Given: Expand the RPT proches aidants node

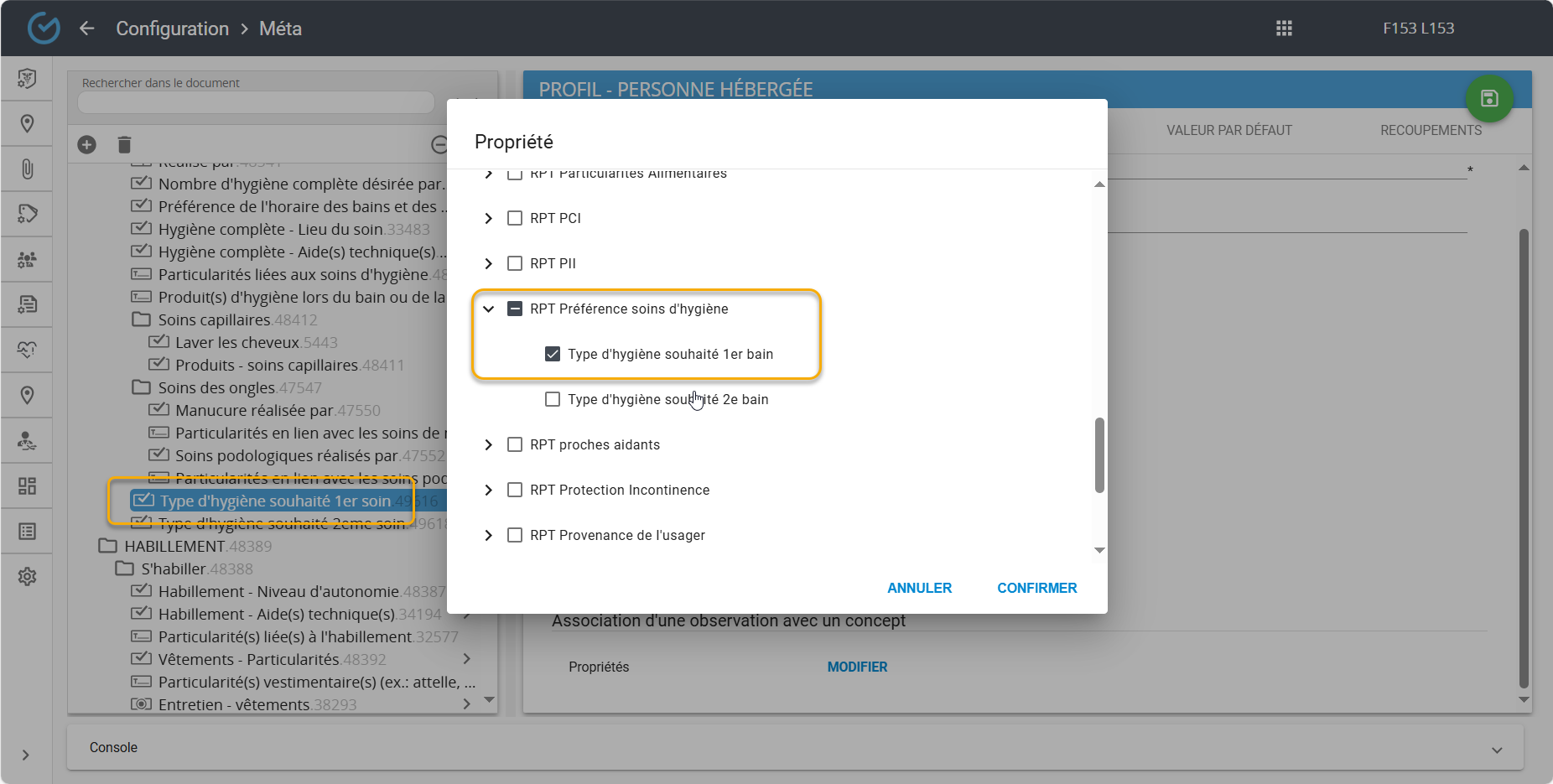Looking at the screenshot, I should tap(489, 444).
